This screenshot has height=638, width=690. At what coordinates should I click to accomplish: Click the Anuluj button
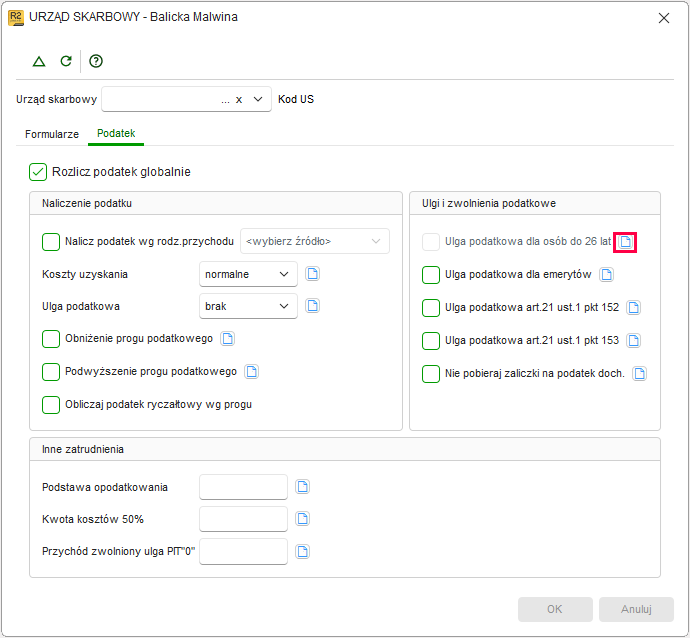[636, 609]
